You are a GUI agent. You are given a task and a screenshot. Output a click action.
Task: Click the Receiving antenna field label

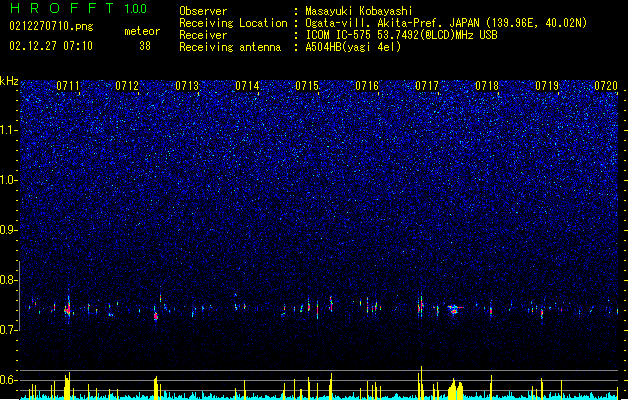(x=230, y=47)
